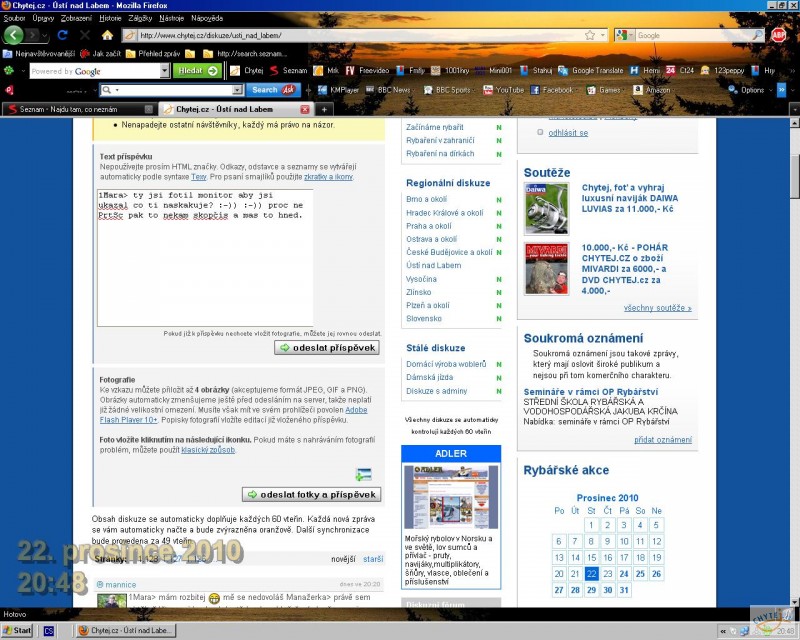Viewport: 800px width, 640px height.
Task: Select the Chytej.cz Firefox taskbar button
Action: (x=127, y=630)
